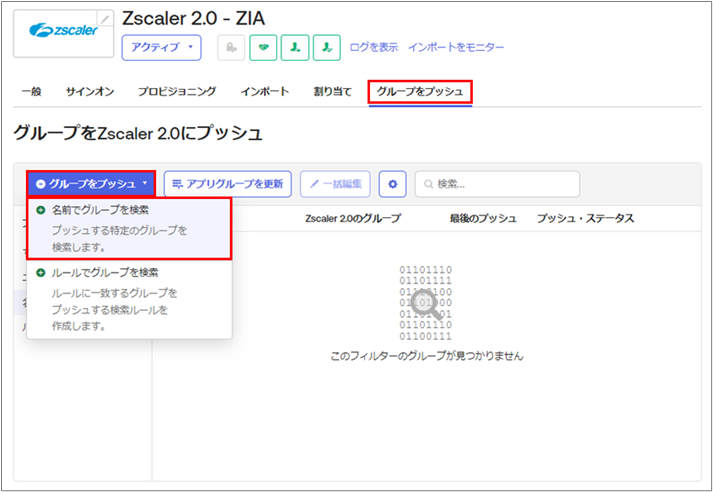Click the edit pencil icon on Zscaler logo
Viewport: 713px width, 492px height.
pos(105,19)
